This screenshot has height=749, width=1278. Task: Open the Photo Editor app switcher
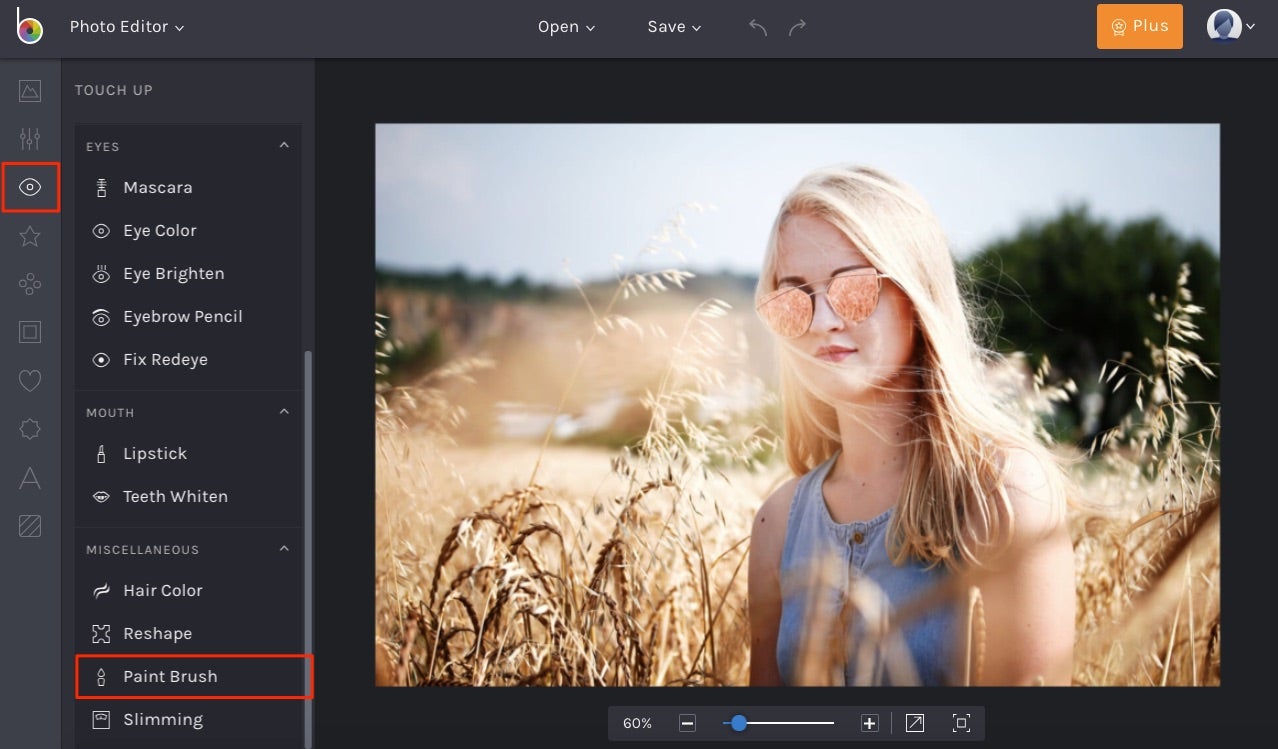(127, 27)
